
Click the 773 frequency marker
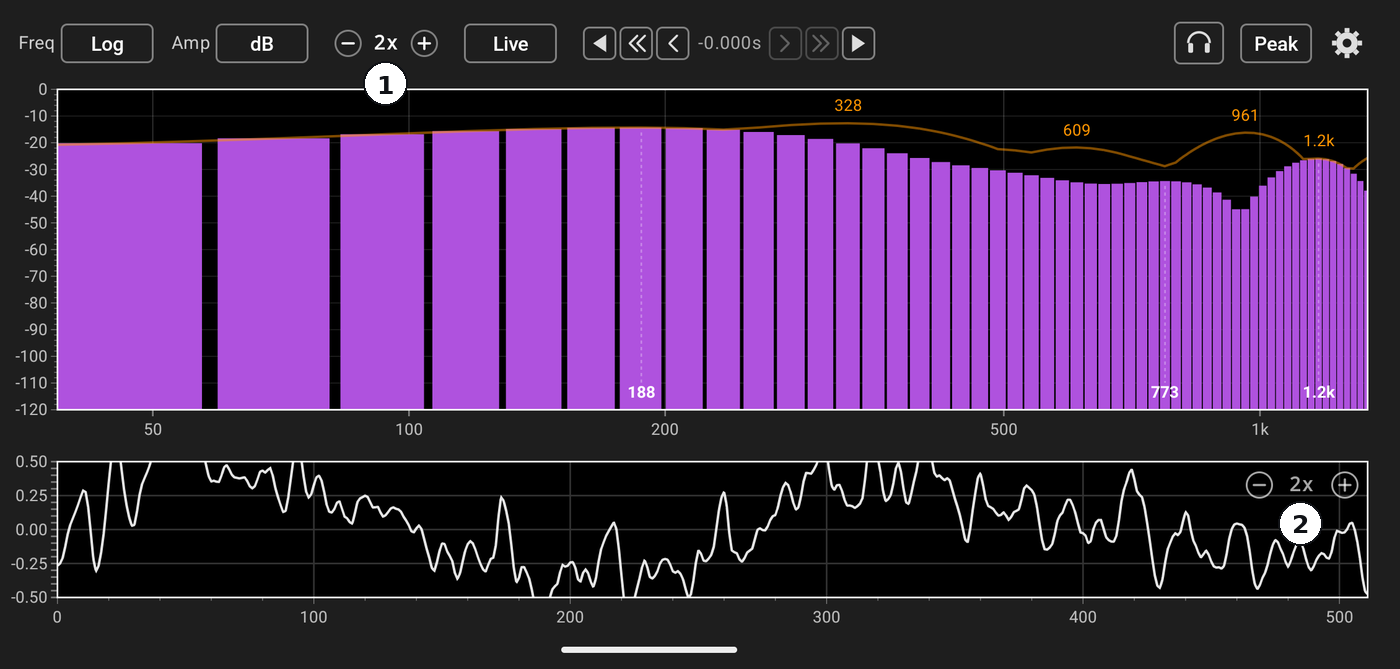coord(1165,392)
